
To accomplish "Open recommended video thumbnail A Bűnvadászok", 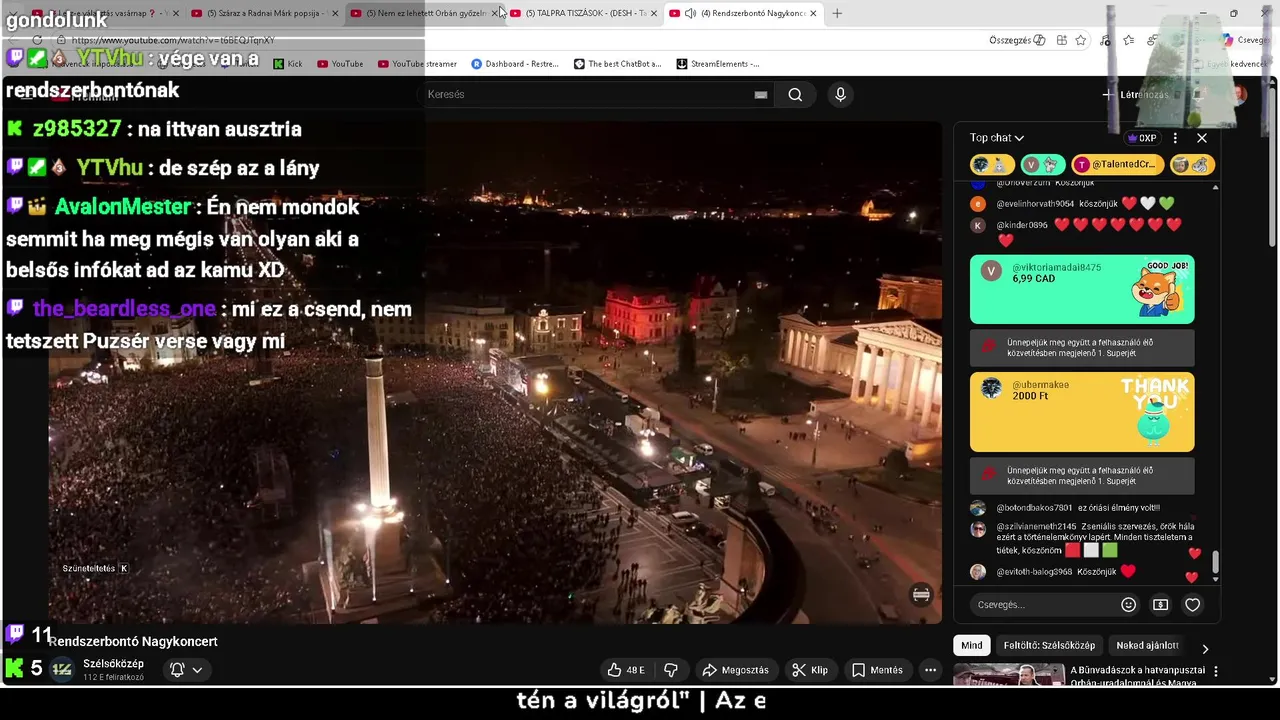I will click(1007, 676).
